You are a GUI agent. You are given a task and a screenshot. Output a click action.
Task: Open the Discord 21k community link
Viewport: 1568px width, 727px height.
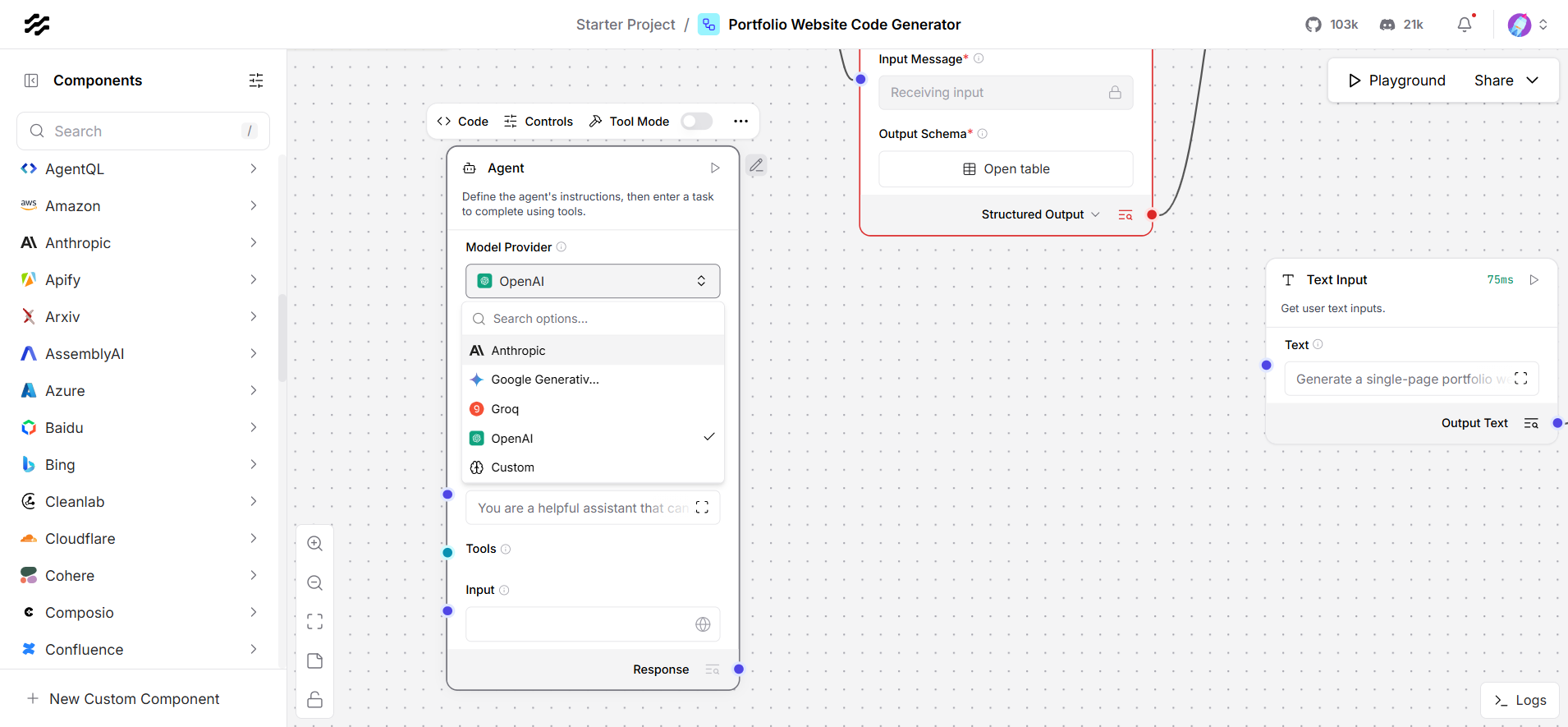click(x=1401, y=25)
